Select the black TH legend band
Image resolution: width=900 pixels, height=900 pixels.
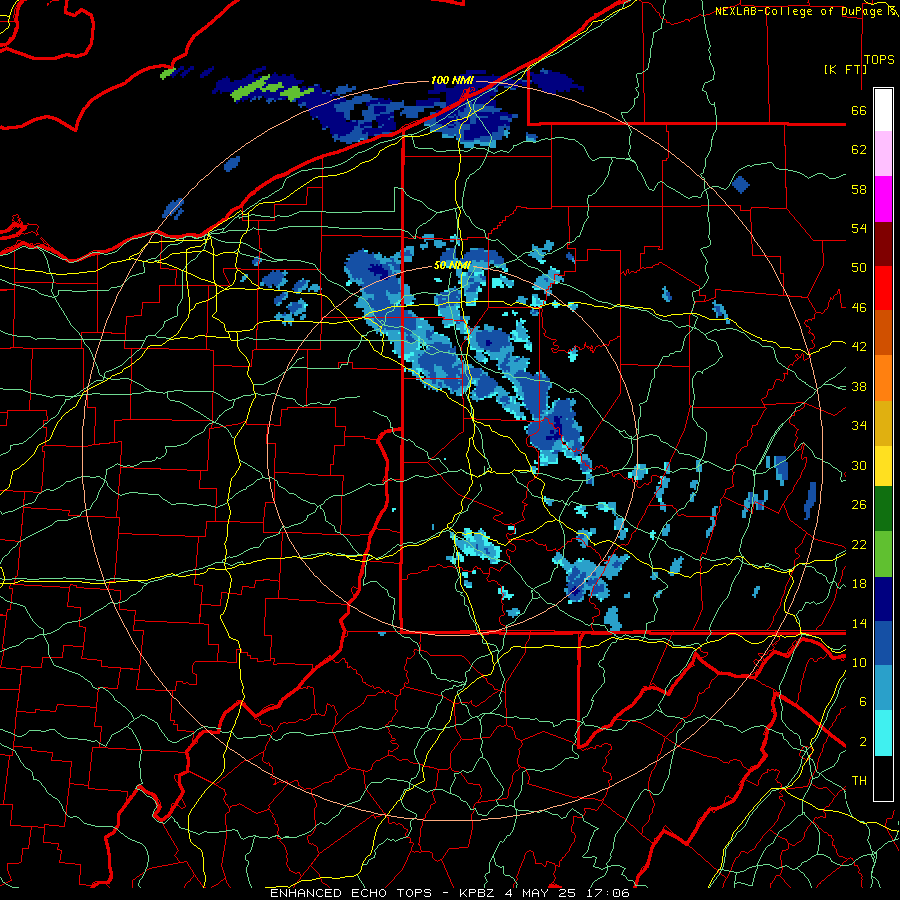click(x=883, y=778)
